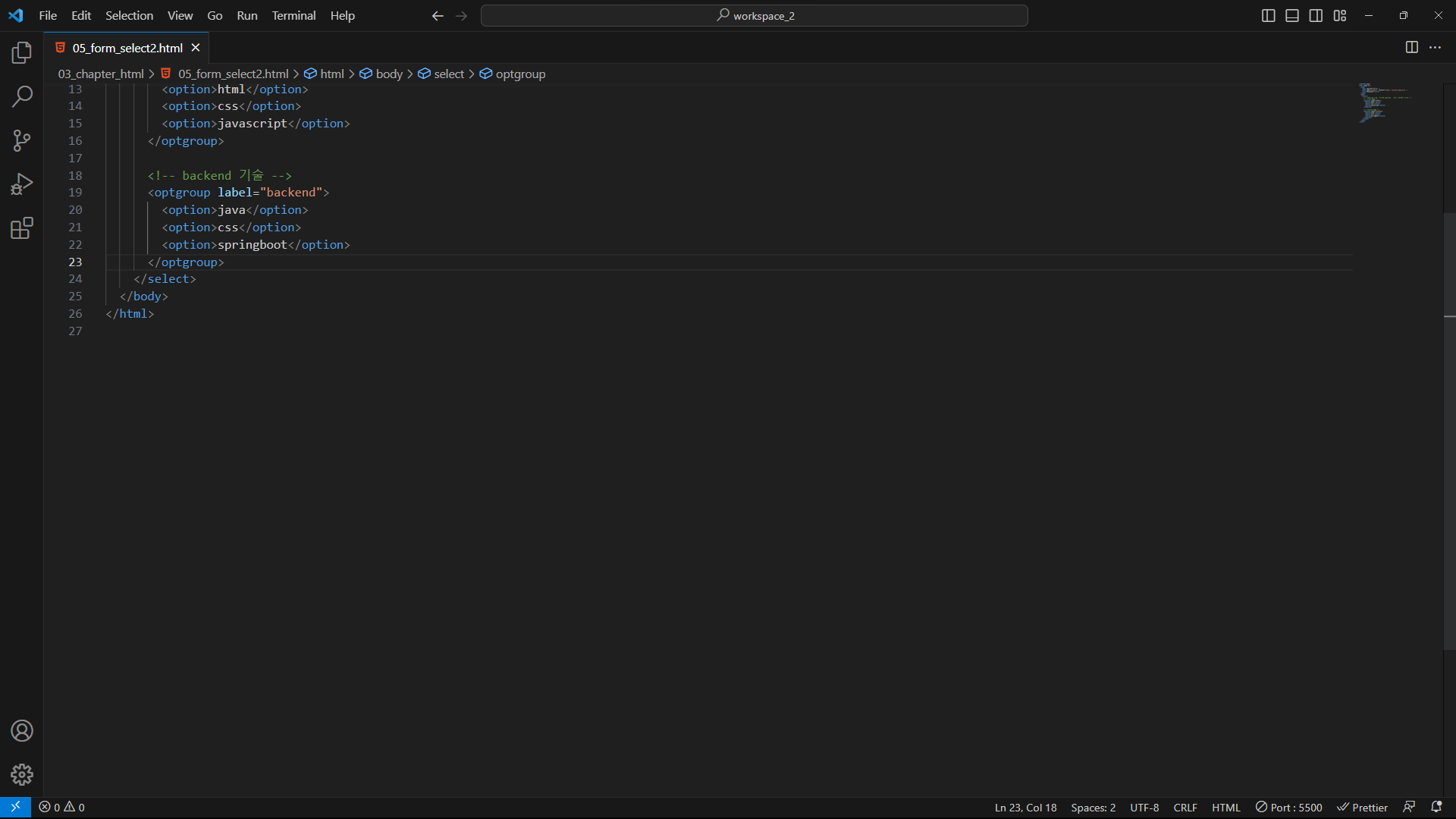Image resolution: width=1456 pixels, height=819 pixels.
Task: Toggle the Primary Side Bar layout button
Action: point(1268,16)
